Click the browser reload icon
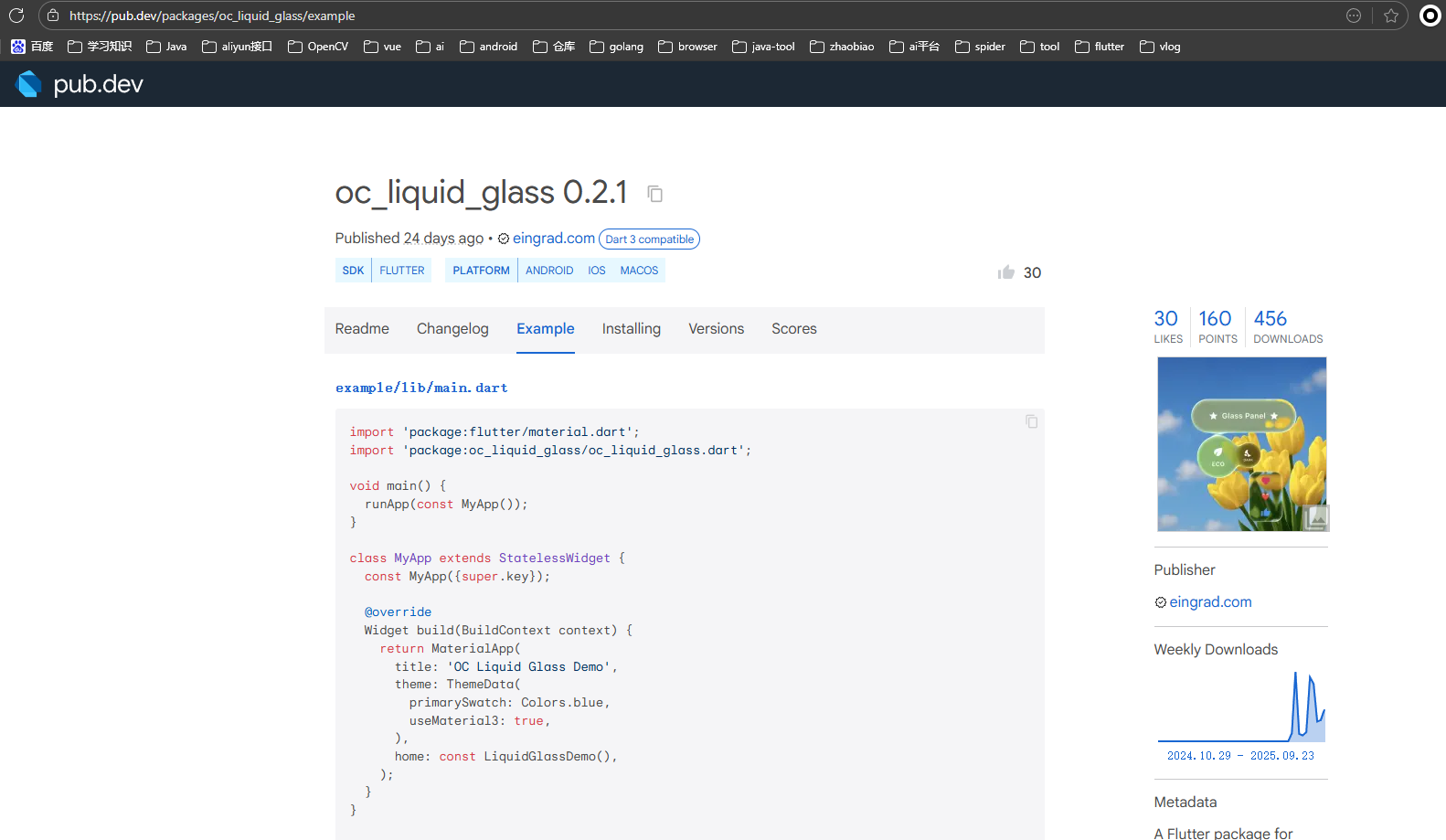Viewport: 1446px width, 840px height. pyautogui.click(x=16, y=16)
